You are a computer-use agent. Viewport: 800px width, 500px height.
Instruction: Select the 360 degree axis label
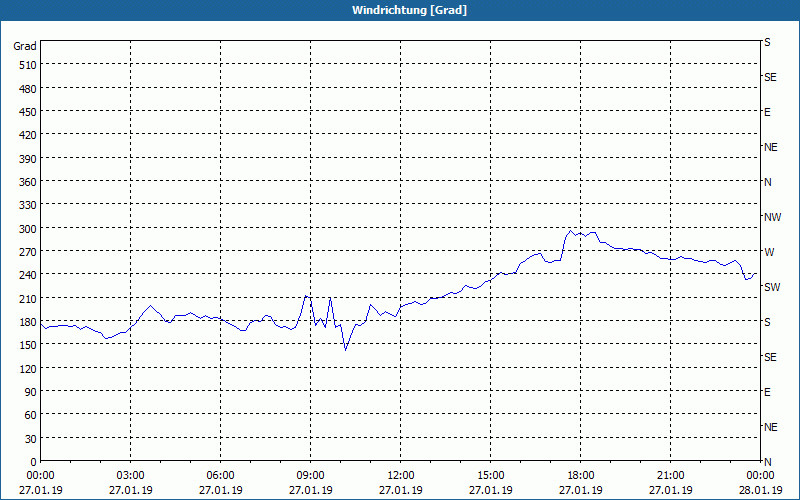coord(28,182)
